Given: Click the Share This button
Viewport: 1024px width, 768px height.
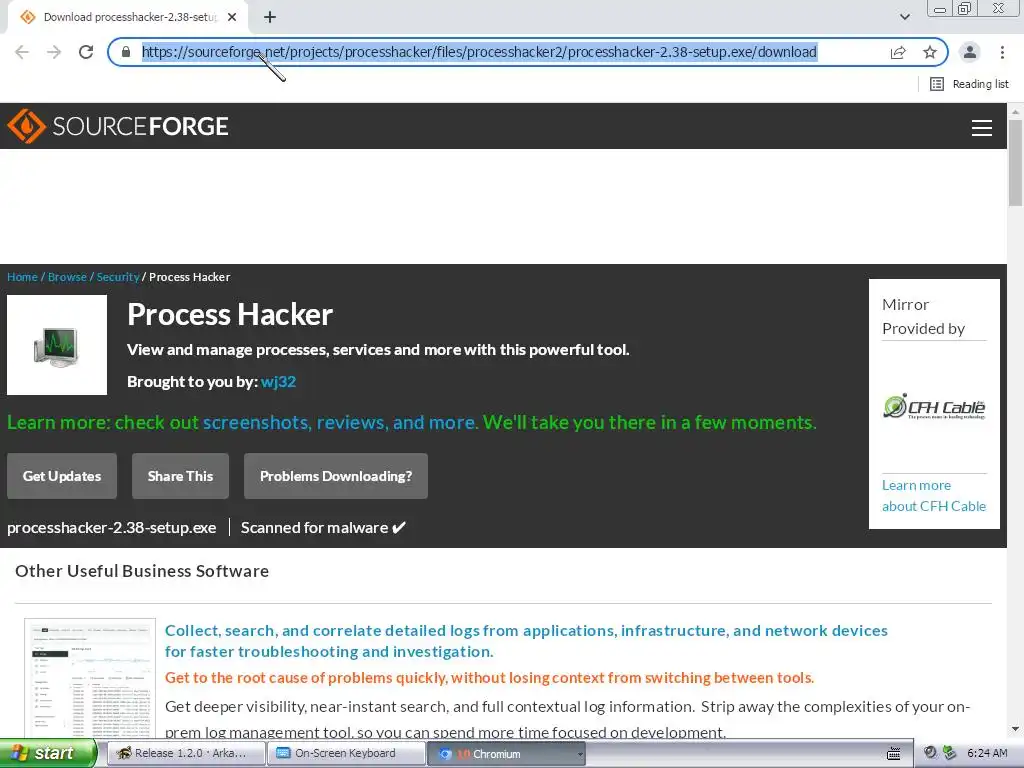Looking at the screenshot, I should tap(180, 476).
